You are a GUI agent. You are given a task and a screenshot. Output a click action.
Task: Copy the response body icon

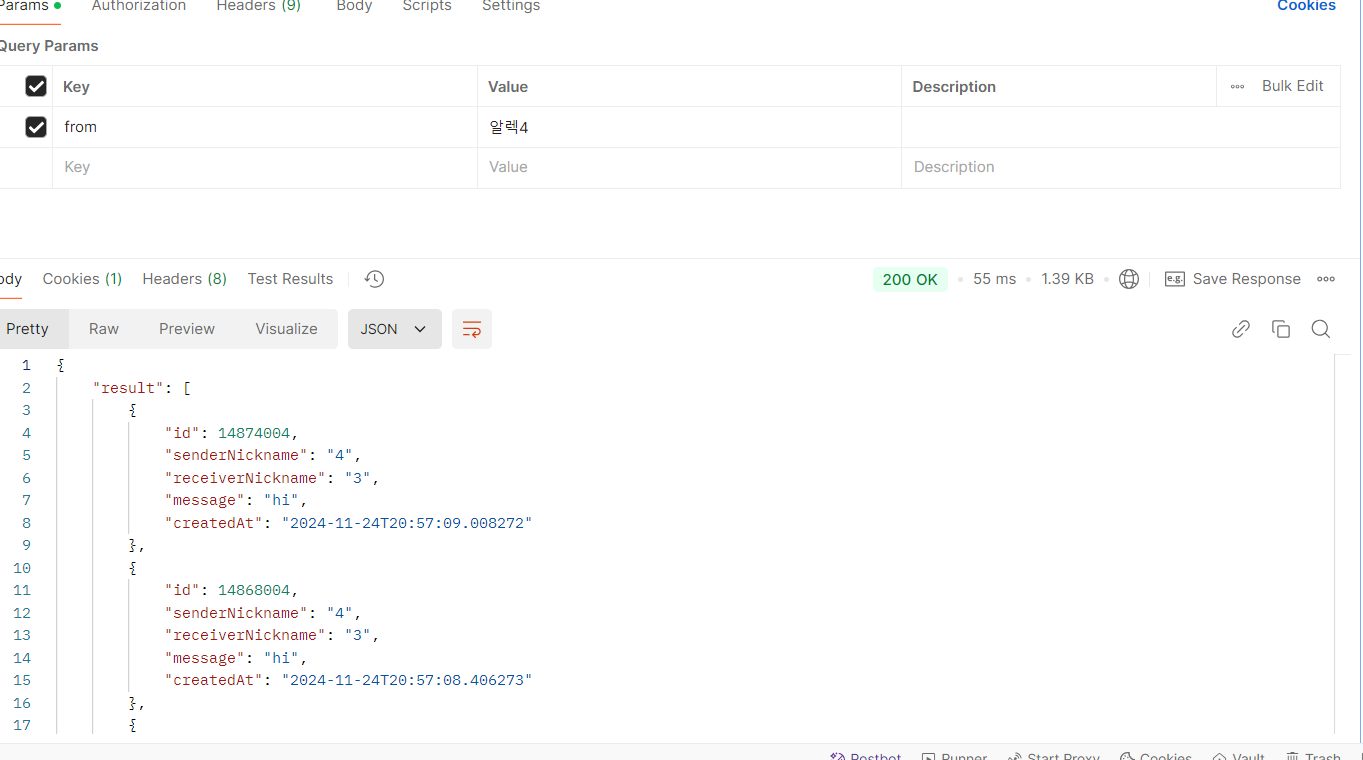[1281, 329]
